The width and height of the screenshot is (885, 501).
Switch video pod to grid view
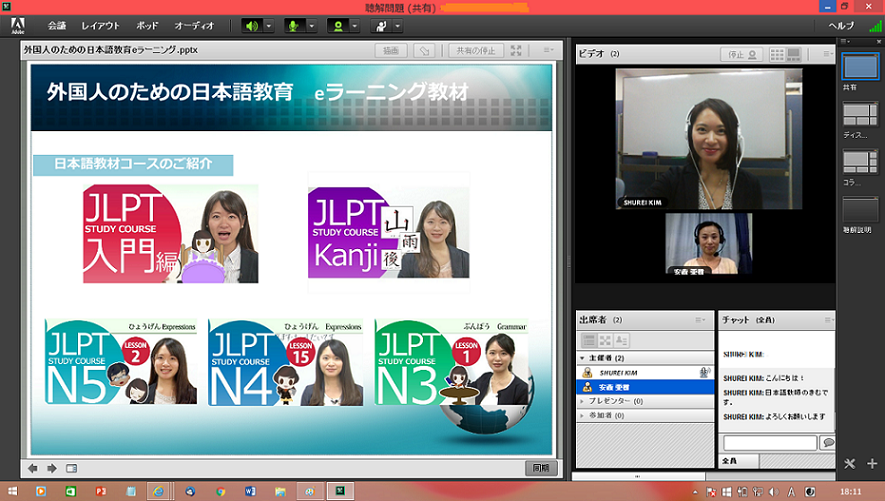coord(776,54)
